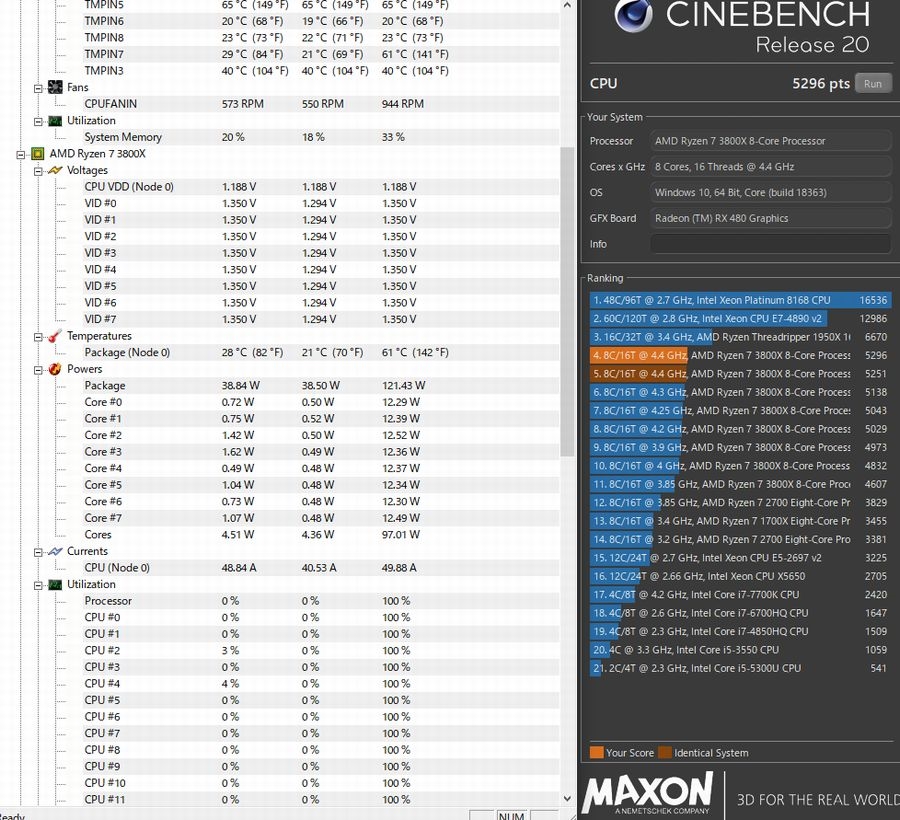Collapse the Currents node

[38, 553]
